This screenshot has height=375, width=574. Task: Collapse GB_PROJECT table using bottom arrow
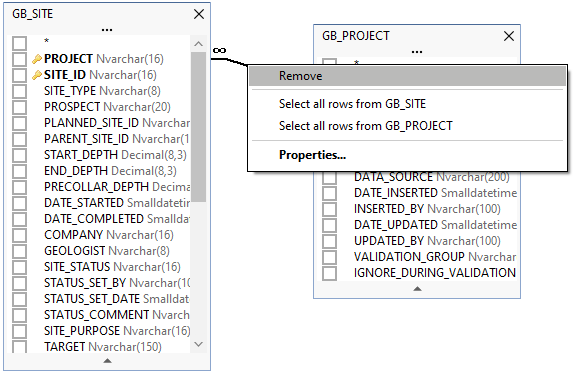click(417, 289)
